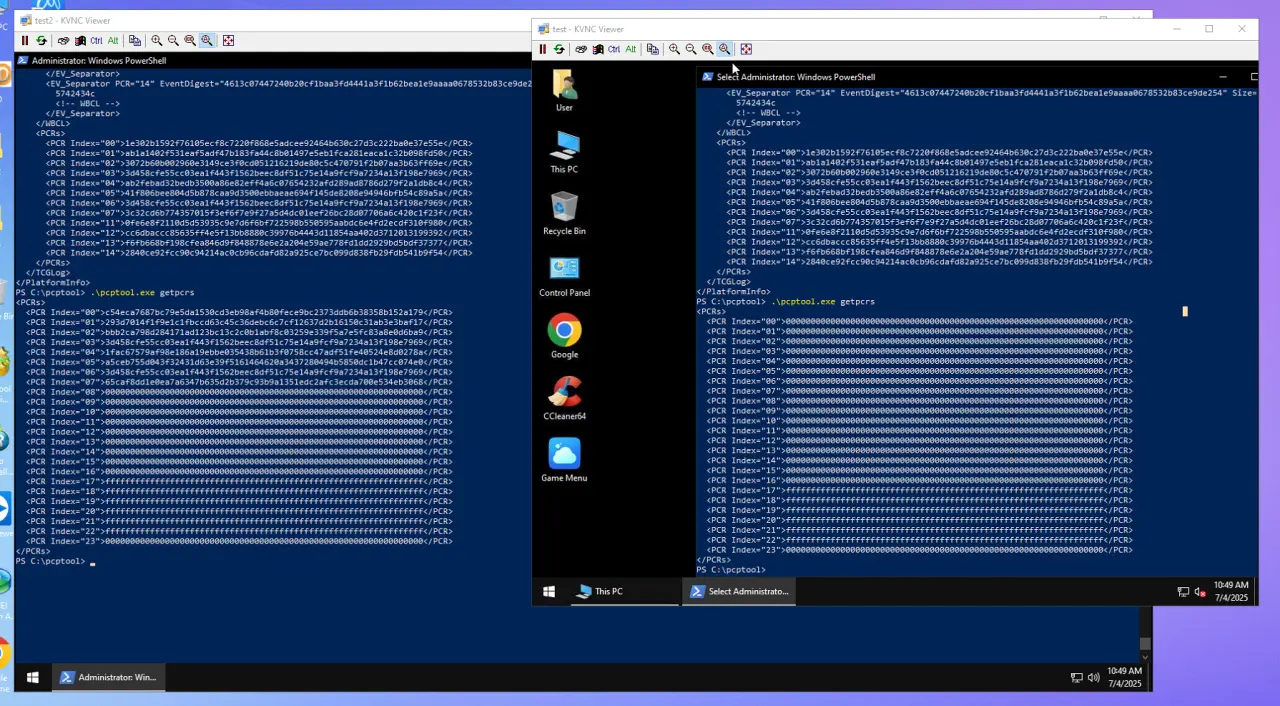Open file transfer in test2 KVNC Viewer

pyautogui.click(x=135, y=41)
